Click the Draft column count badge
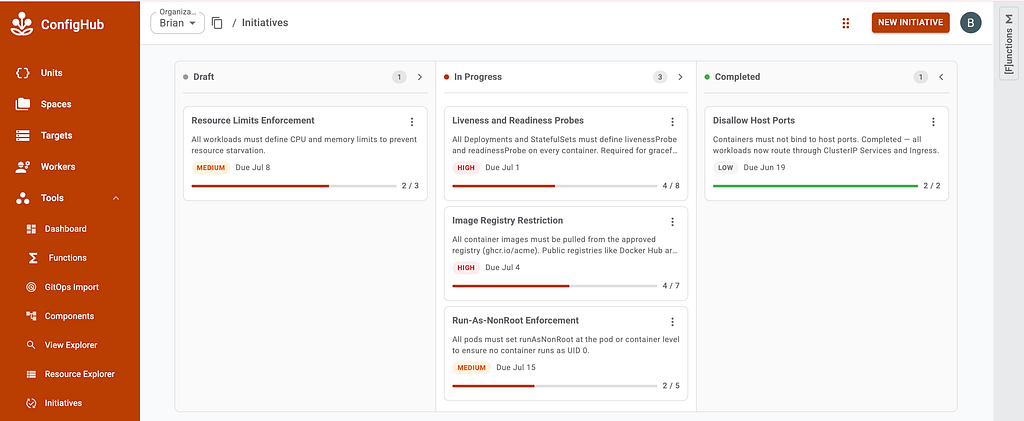 pyautogui.click(x=399, y=77)
